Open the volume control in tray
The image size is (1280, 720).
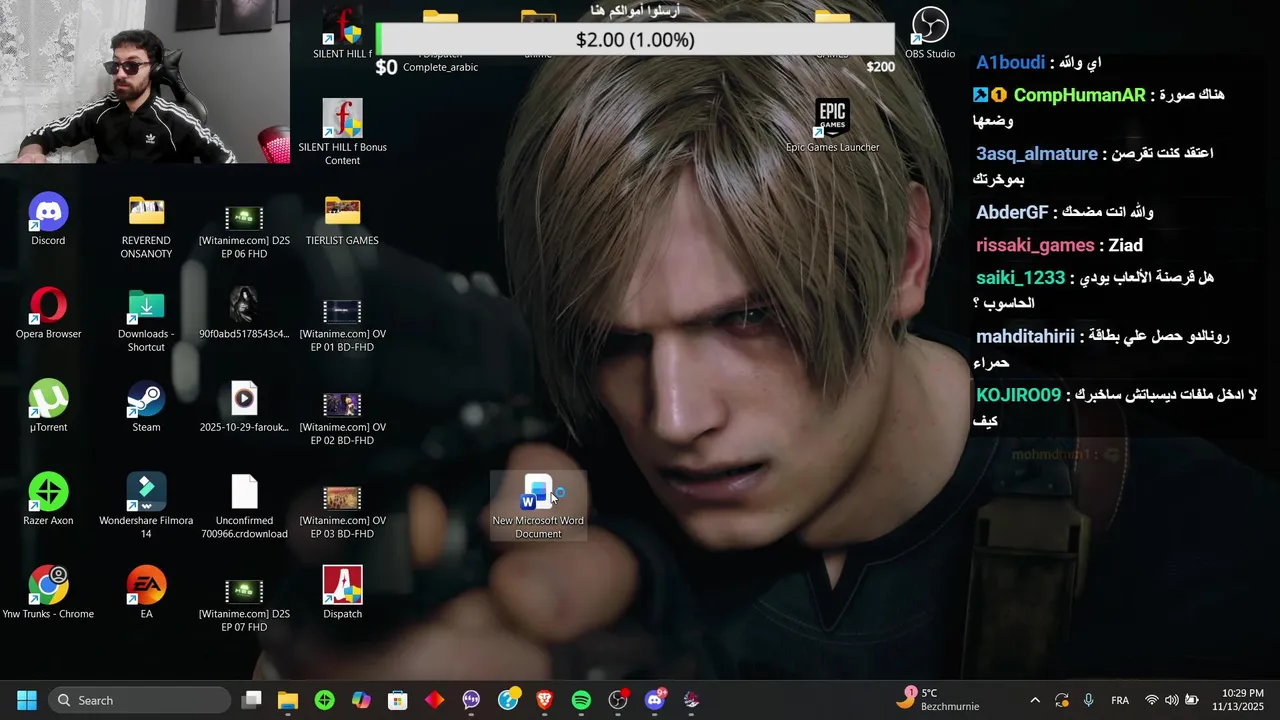[1171, 700]
